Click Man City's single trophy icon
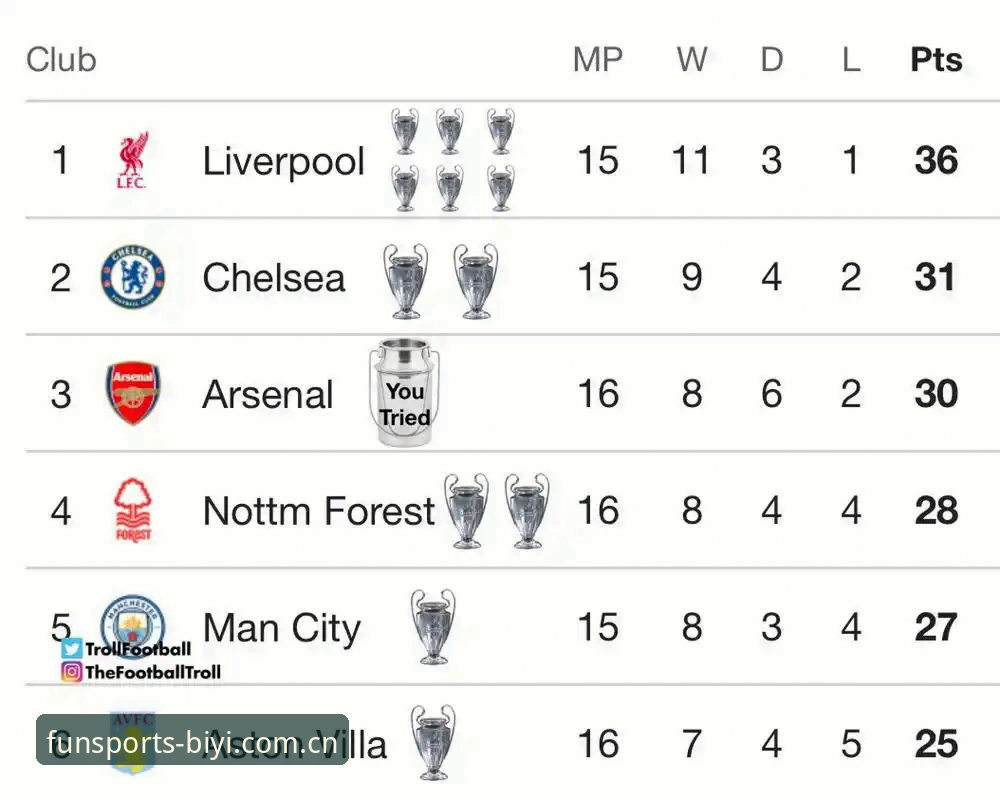The height and width of the screenshot is (800, 1000). pos(433,626)
